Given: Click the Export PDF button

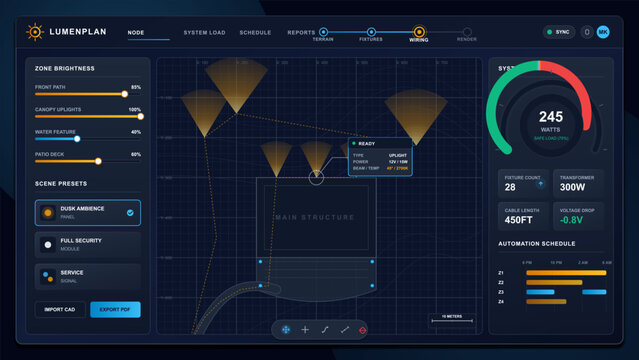Looking at the screenshot, I should pos(115,309).
